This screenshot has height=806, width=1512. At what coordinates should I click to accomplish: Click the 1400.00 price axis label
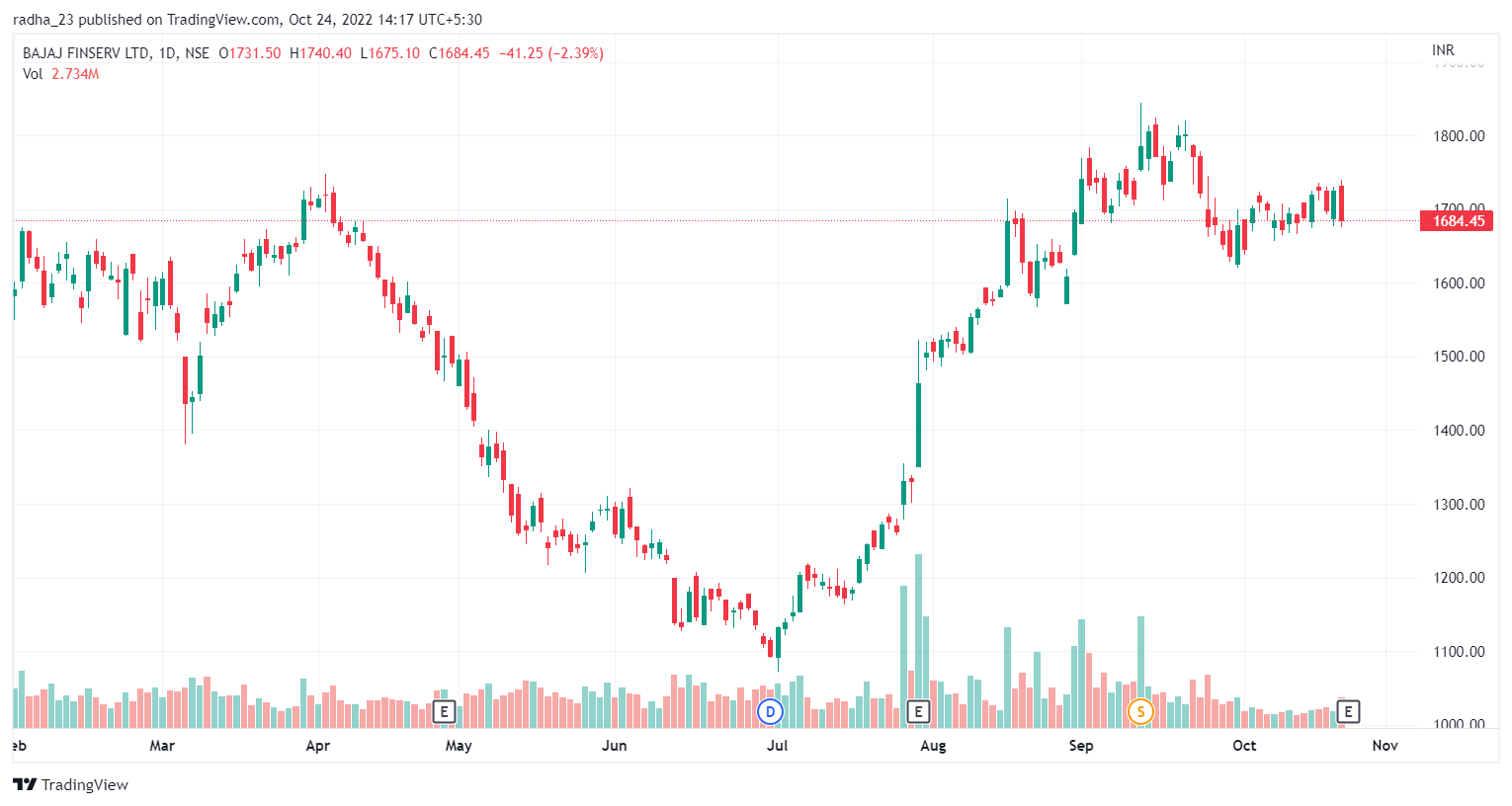point(1459,431)
